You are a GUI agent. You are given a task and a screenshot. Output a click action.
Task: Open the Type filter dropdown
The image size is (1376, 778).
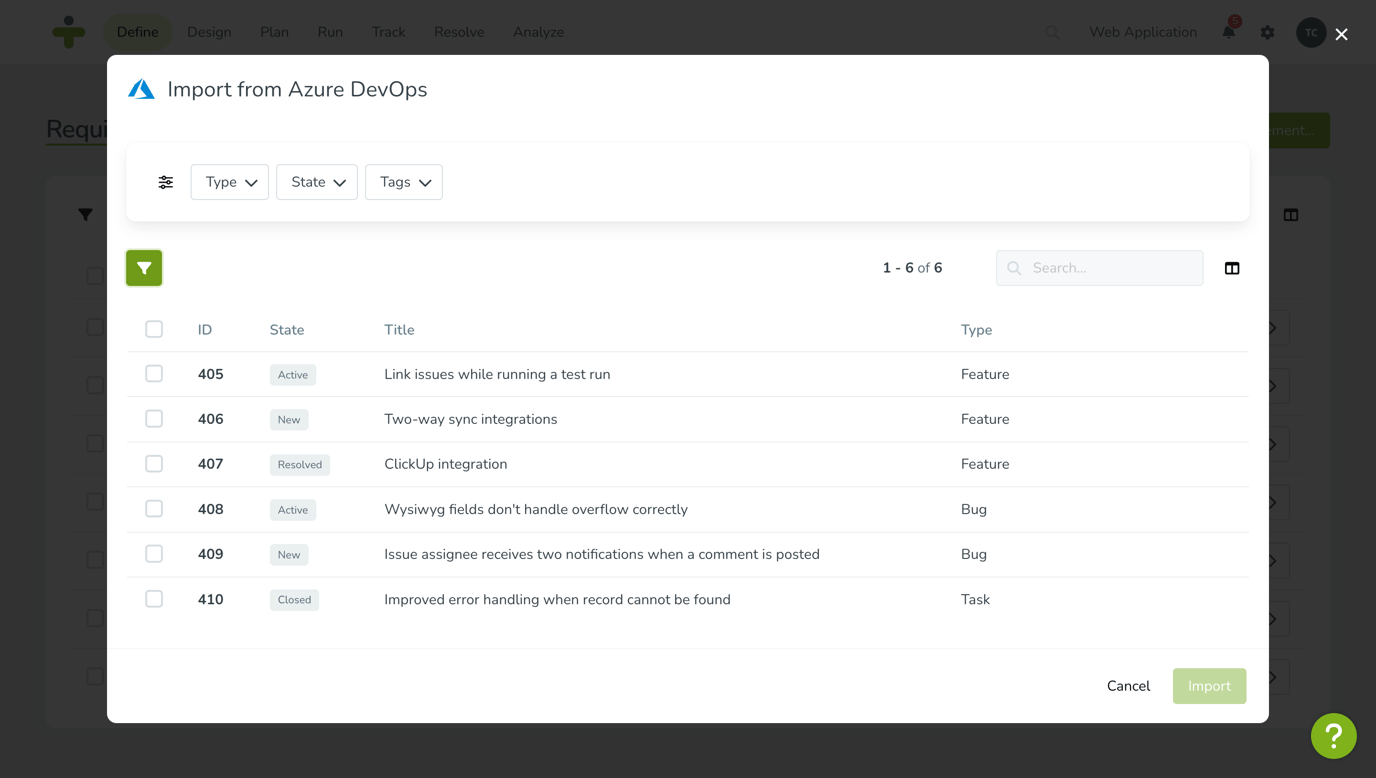[229, 181]
